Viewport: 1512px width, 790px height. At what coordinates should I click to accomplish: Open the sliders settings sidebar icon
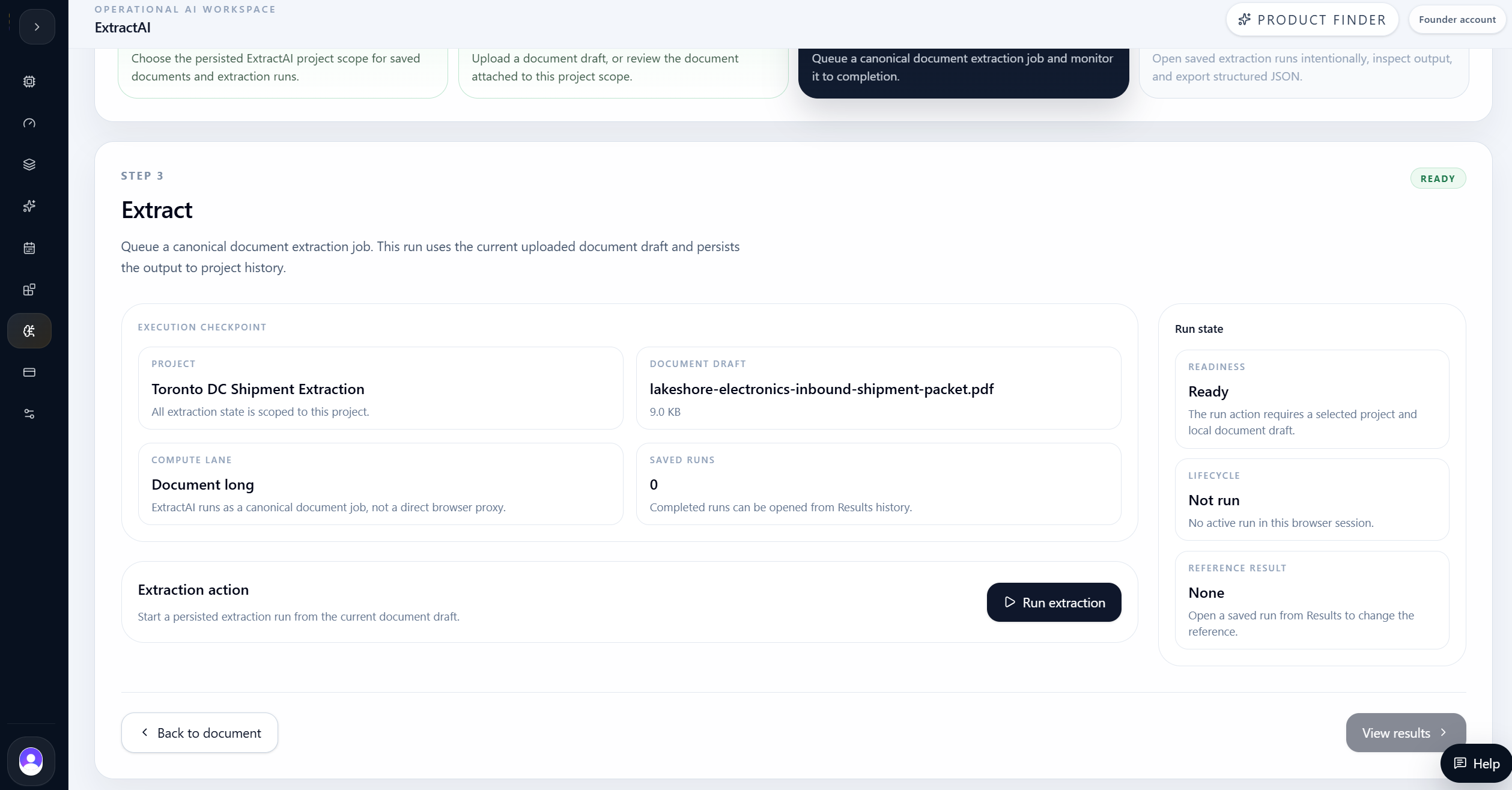pos(29,414)
